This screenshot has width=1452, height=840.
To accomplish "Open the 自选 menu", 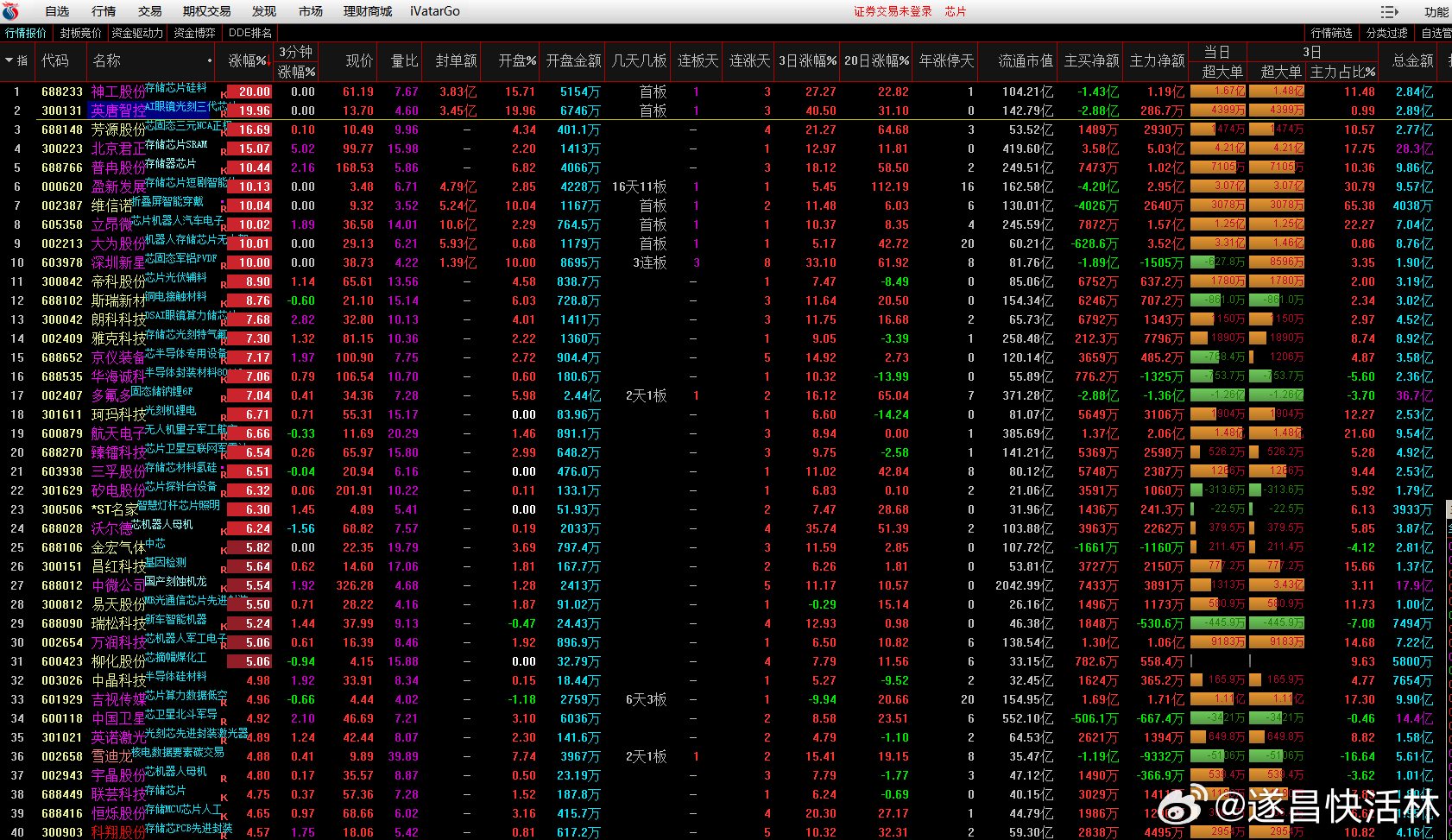I will 57,11.
